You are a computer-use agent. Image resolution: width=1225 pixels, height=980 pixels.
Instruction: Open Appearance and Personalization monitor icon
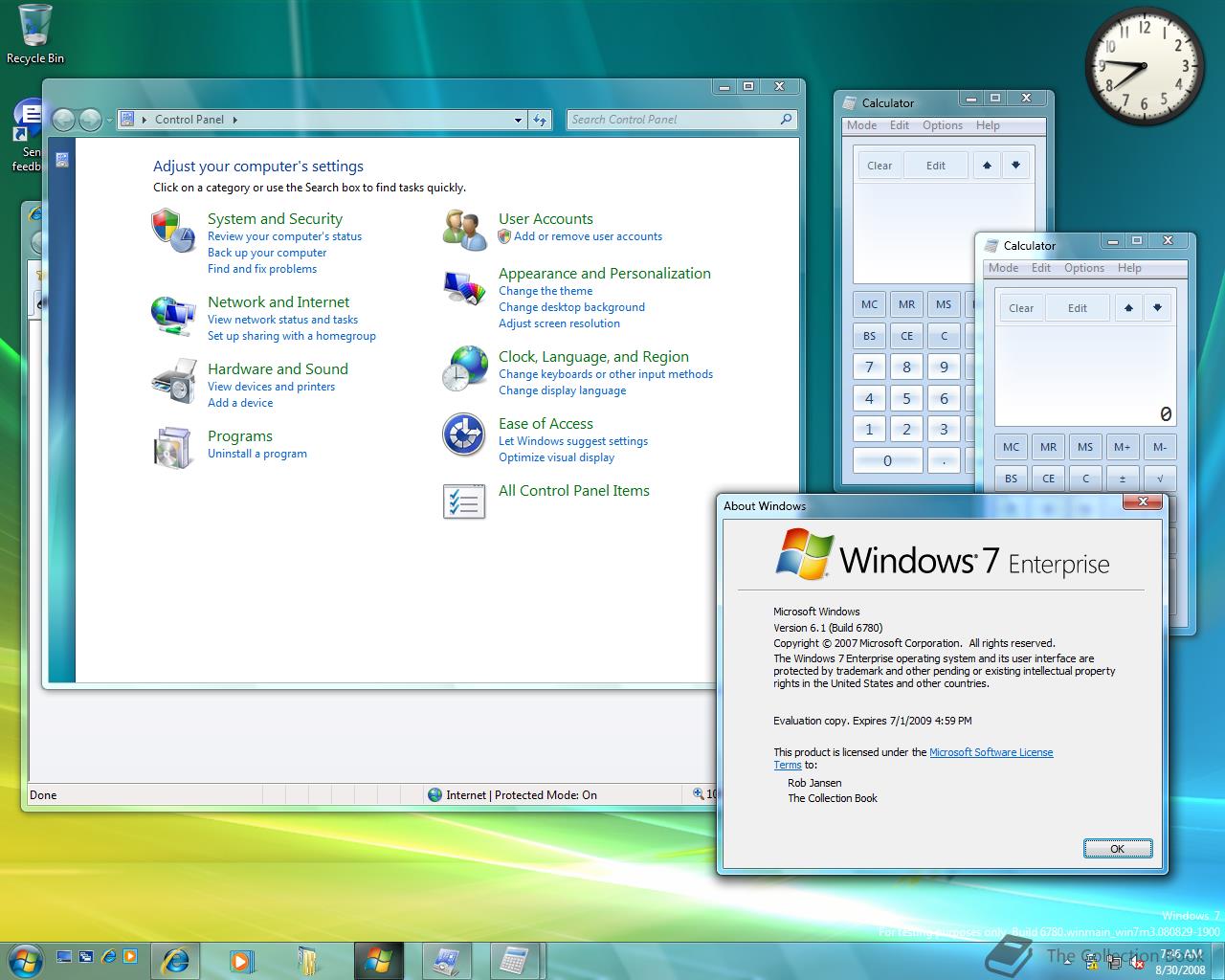[465, 287]
